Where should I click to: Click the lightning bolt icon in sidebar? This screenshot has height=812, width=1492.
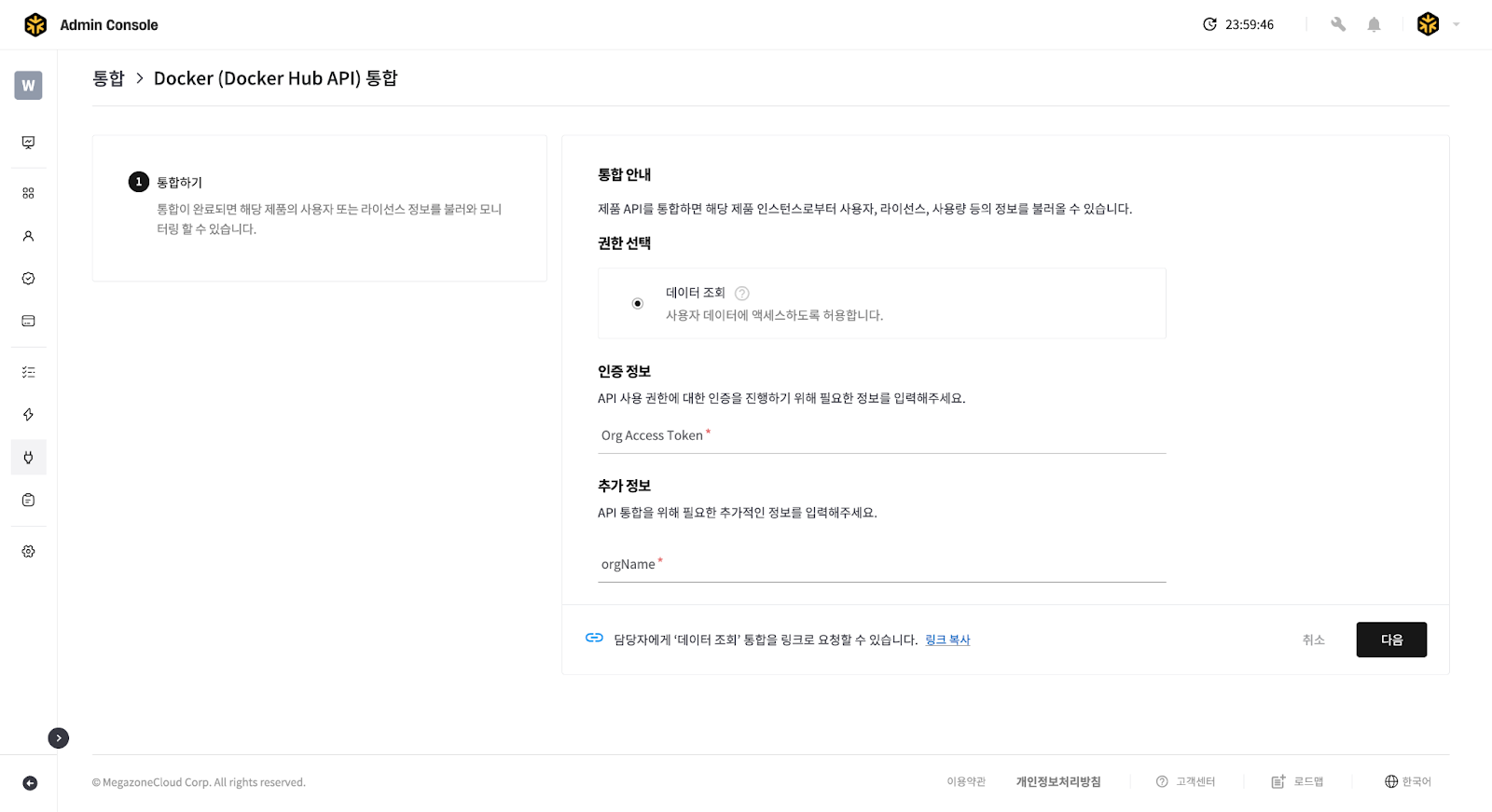tap(28, 415)
